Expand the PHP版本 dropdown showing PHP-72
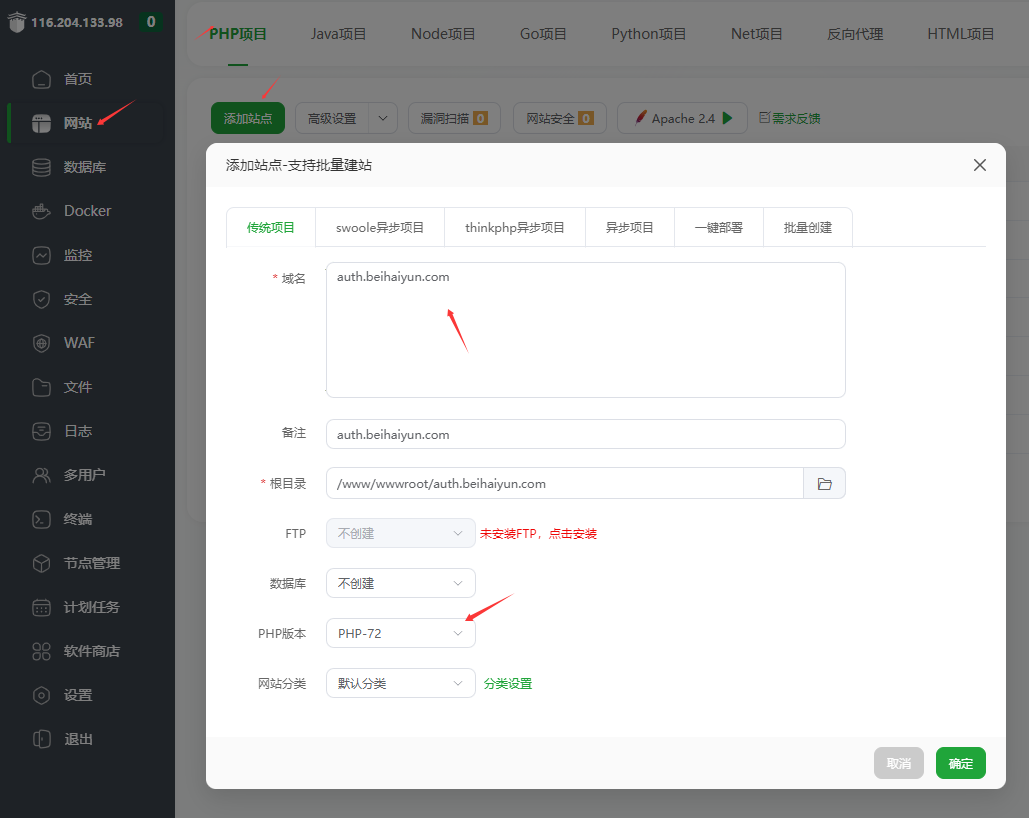The height and width of the screenshot is (818, 1029). pos(400,634)
